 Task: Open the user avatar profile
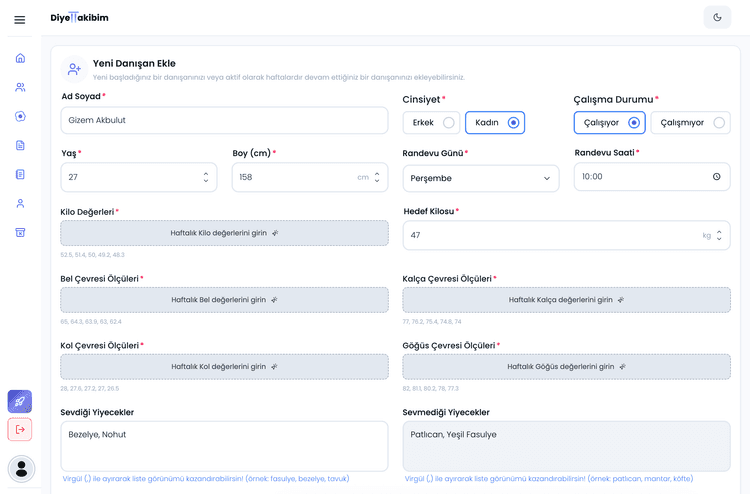click(x=20, y=468)
